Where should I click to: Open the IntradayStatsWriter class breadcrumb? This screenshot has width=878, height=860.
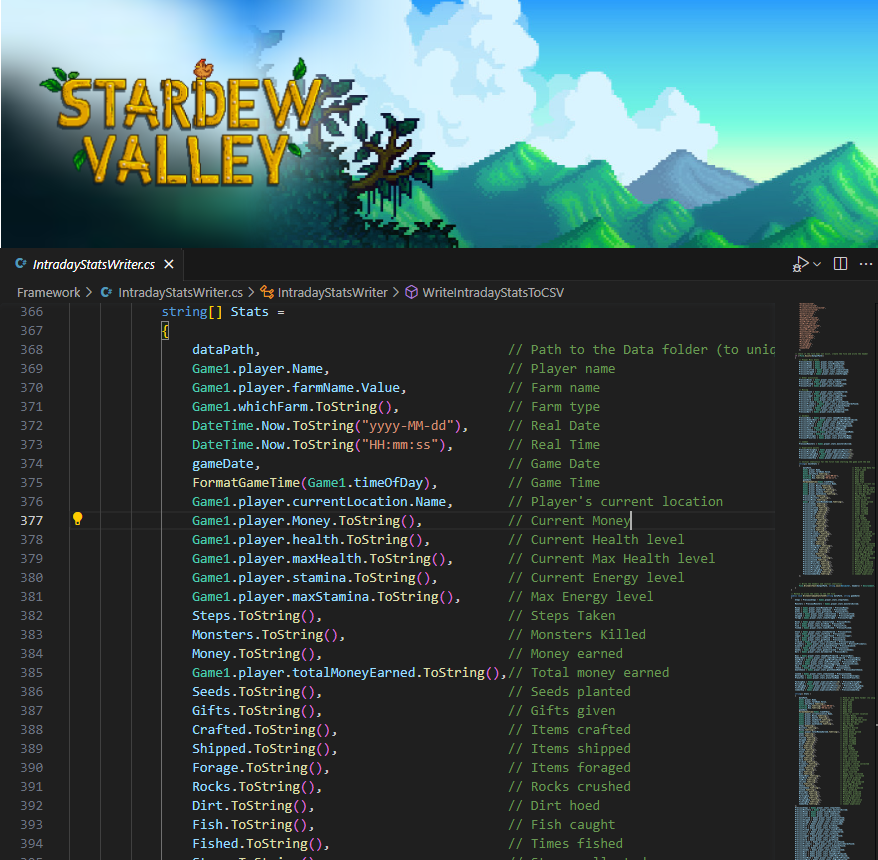coord(332,293)
